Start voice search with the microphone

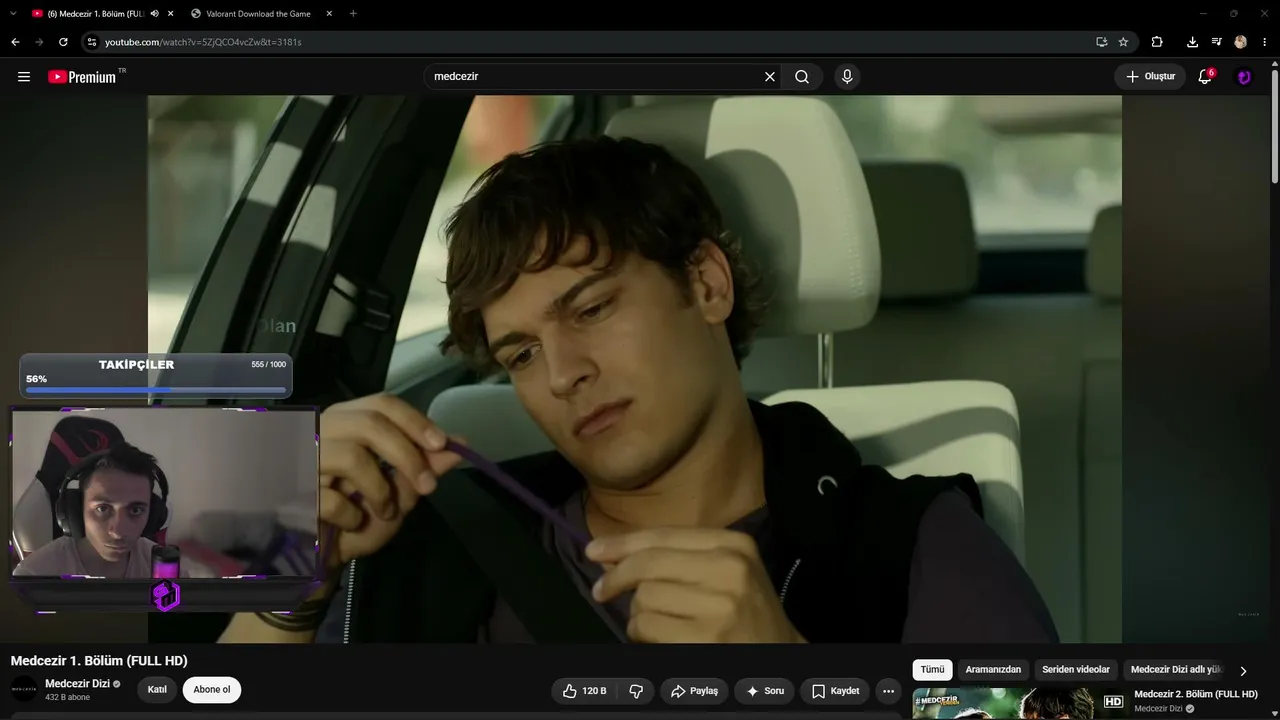coord(847,77)
